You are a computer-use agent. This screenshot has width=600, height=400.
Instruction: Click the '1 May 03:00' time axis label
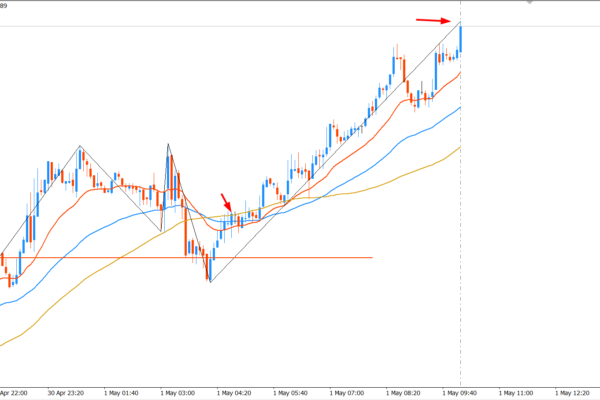click(x=178, y=393)
